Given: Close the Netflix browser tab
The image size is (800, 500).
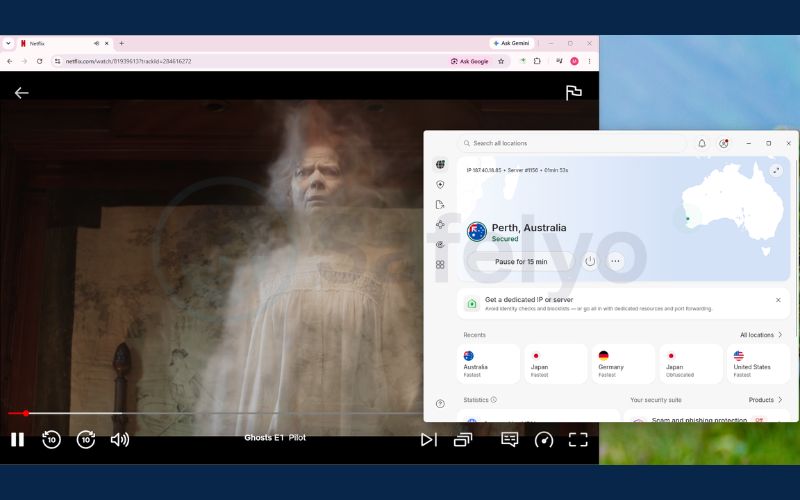Looking at the screenshot, I should pyautogui.click(x=107, y=43).
